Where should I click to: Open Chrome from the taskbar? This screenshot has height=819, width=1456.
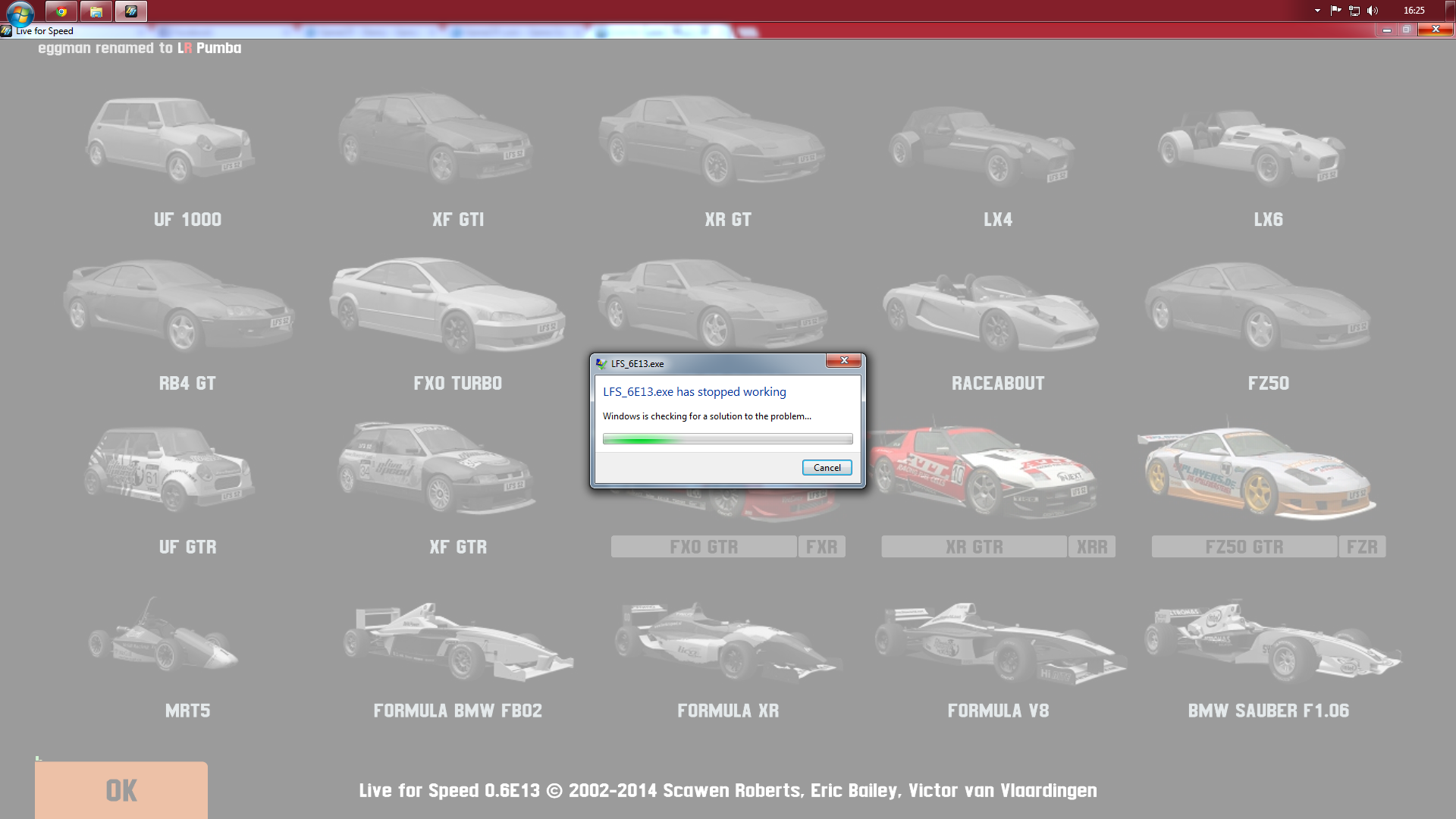(61, 11)
